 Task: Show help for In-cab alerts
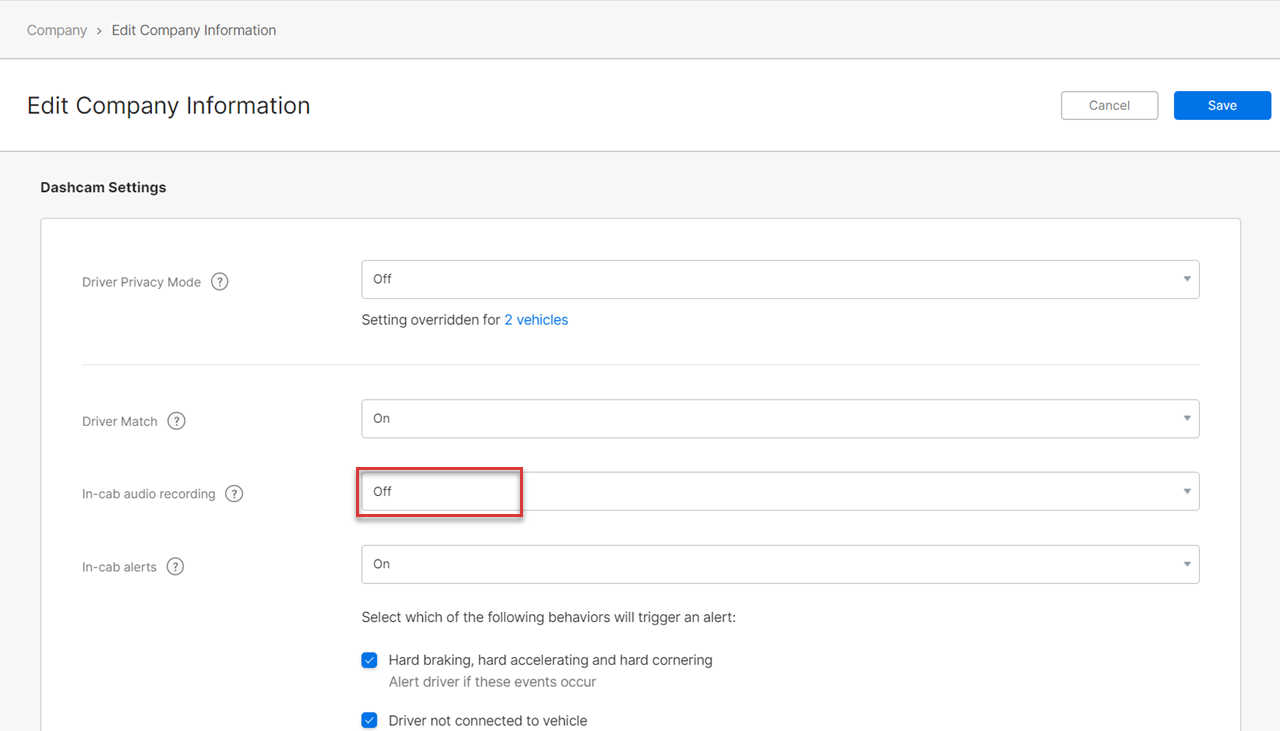pyautogui.click(x=175, y=567)
